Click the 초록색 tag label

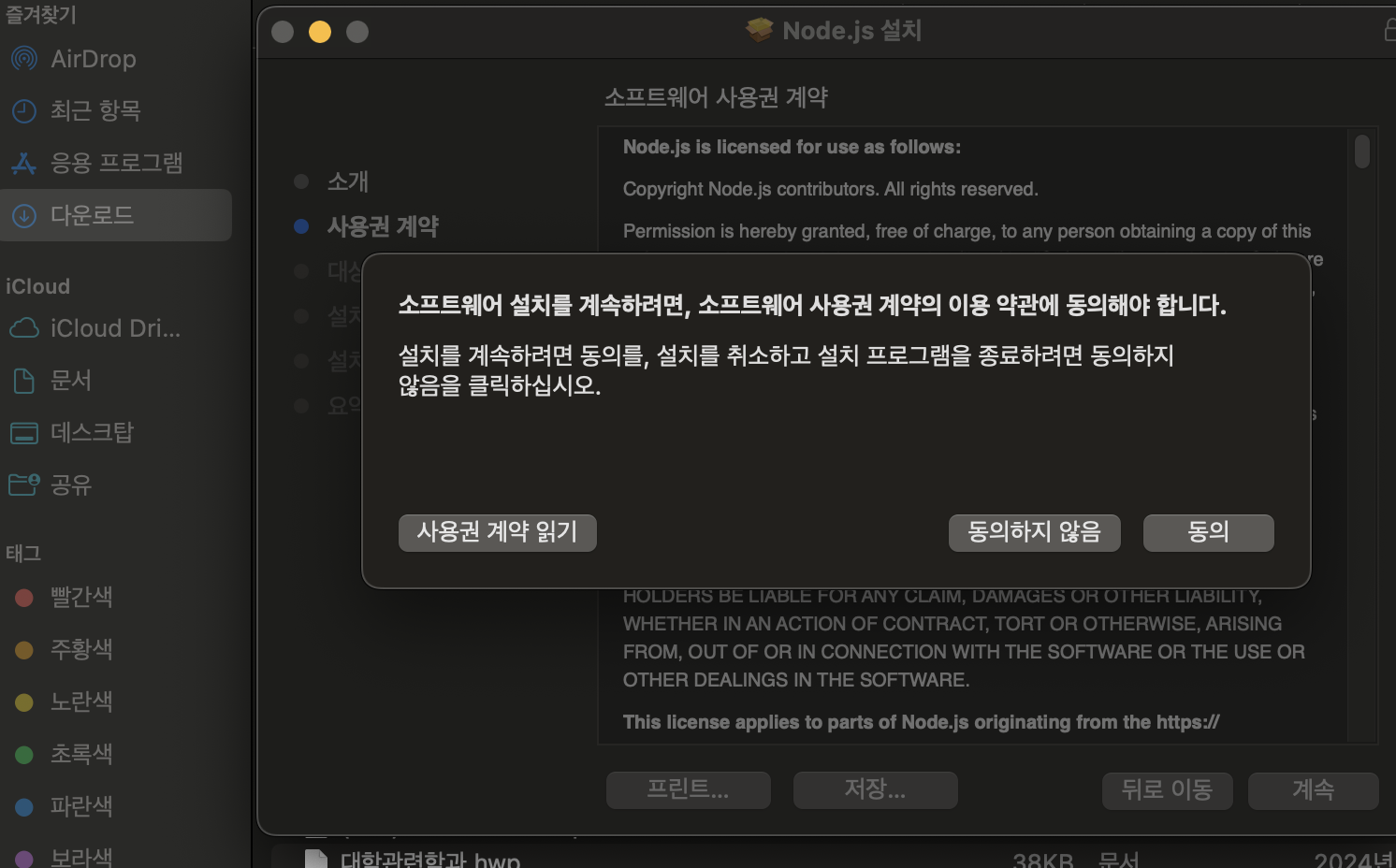(x=81, y=755)
